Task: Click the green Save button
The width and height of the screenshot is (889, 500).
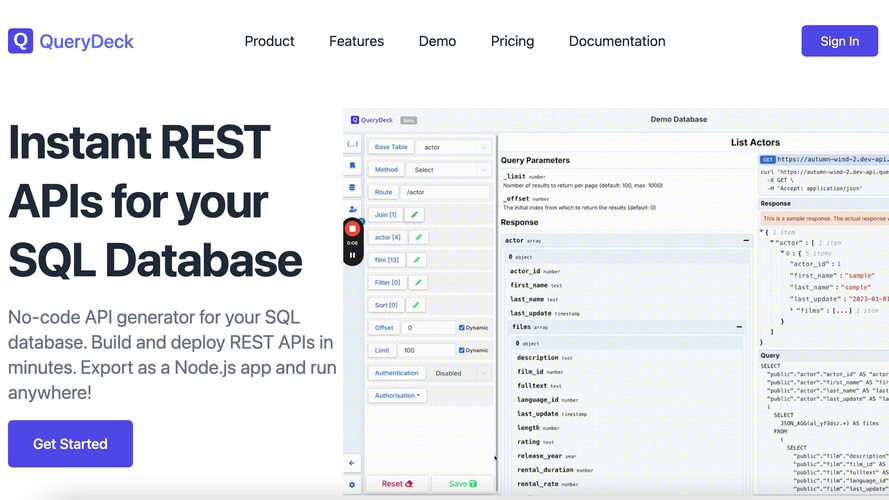Action: pyautogui.click(x=463, y=484)
